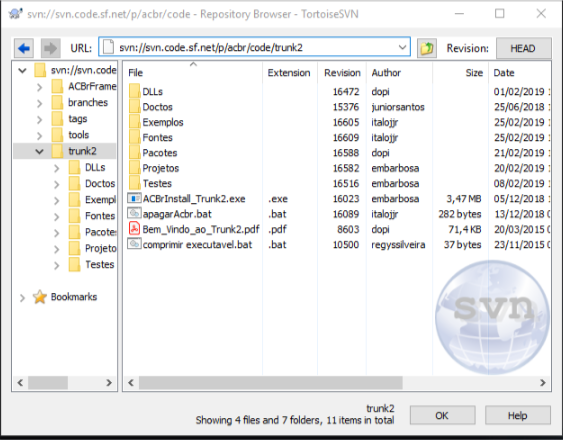Sort by the Author column header
Image resolution: width=563 pixels, height=440 pixels.
point(399,73)
